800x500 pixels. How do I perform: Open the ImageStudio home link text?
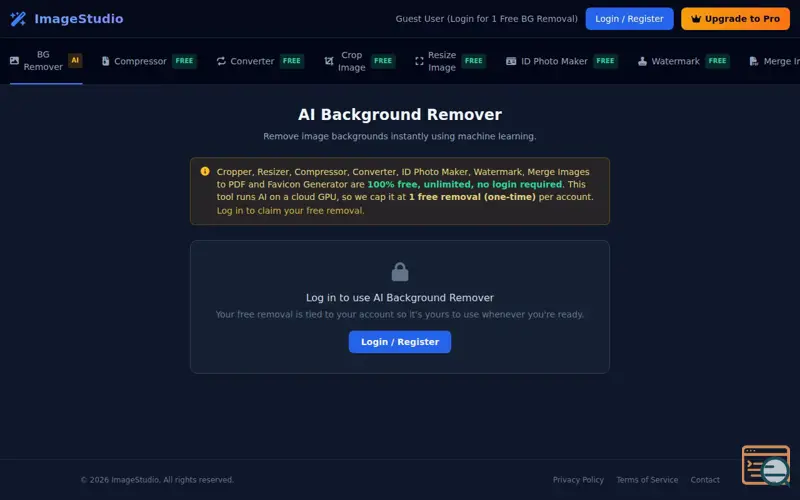point(79,19)
